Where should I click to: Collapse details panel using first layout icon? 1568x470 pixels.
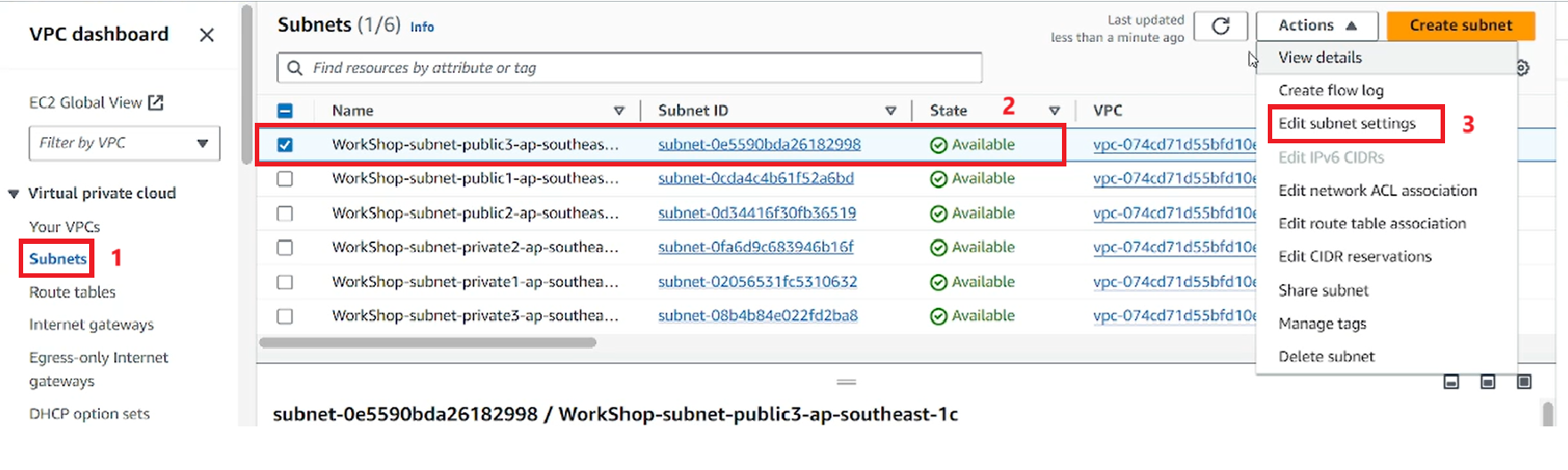[1451, 382]
